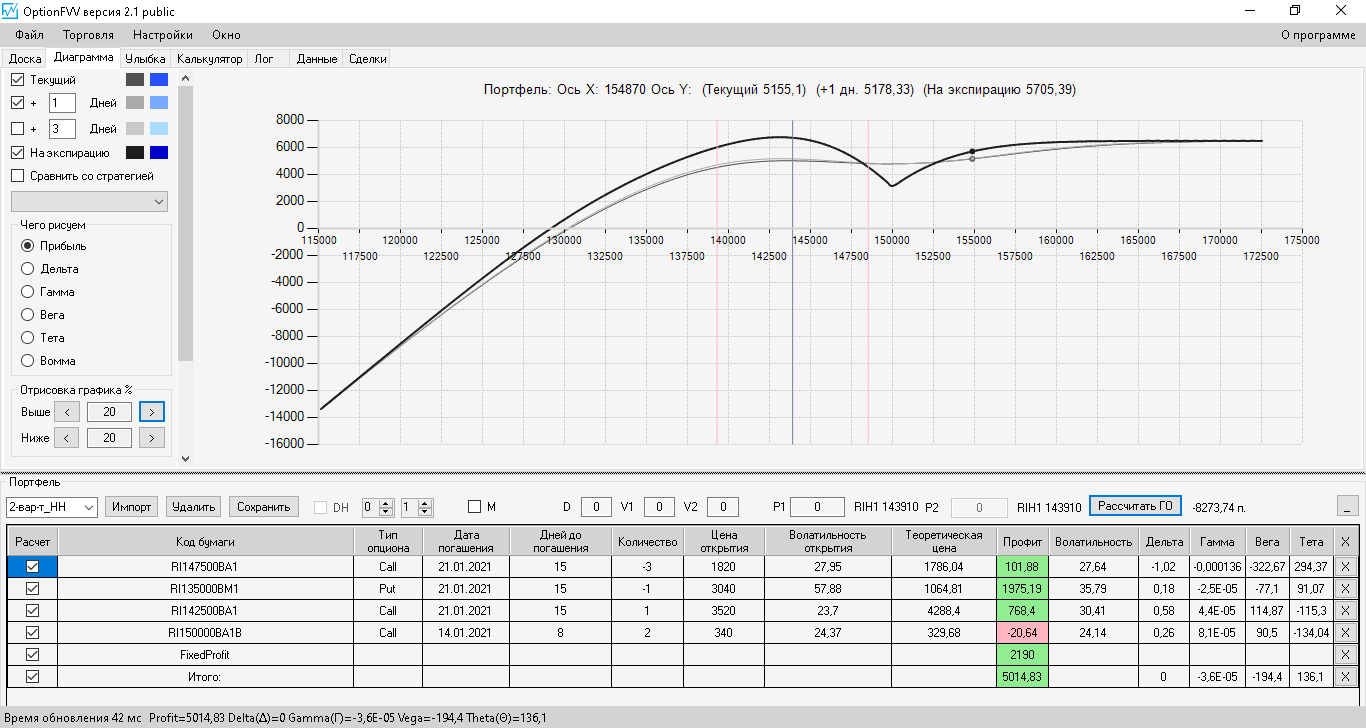Switch to the Улыбка tab

(x=145, y=59)
